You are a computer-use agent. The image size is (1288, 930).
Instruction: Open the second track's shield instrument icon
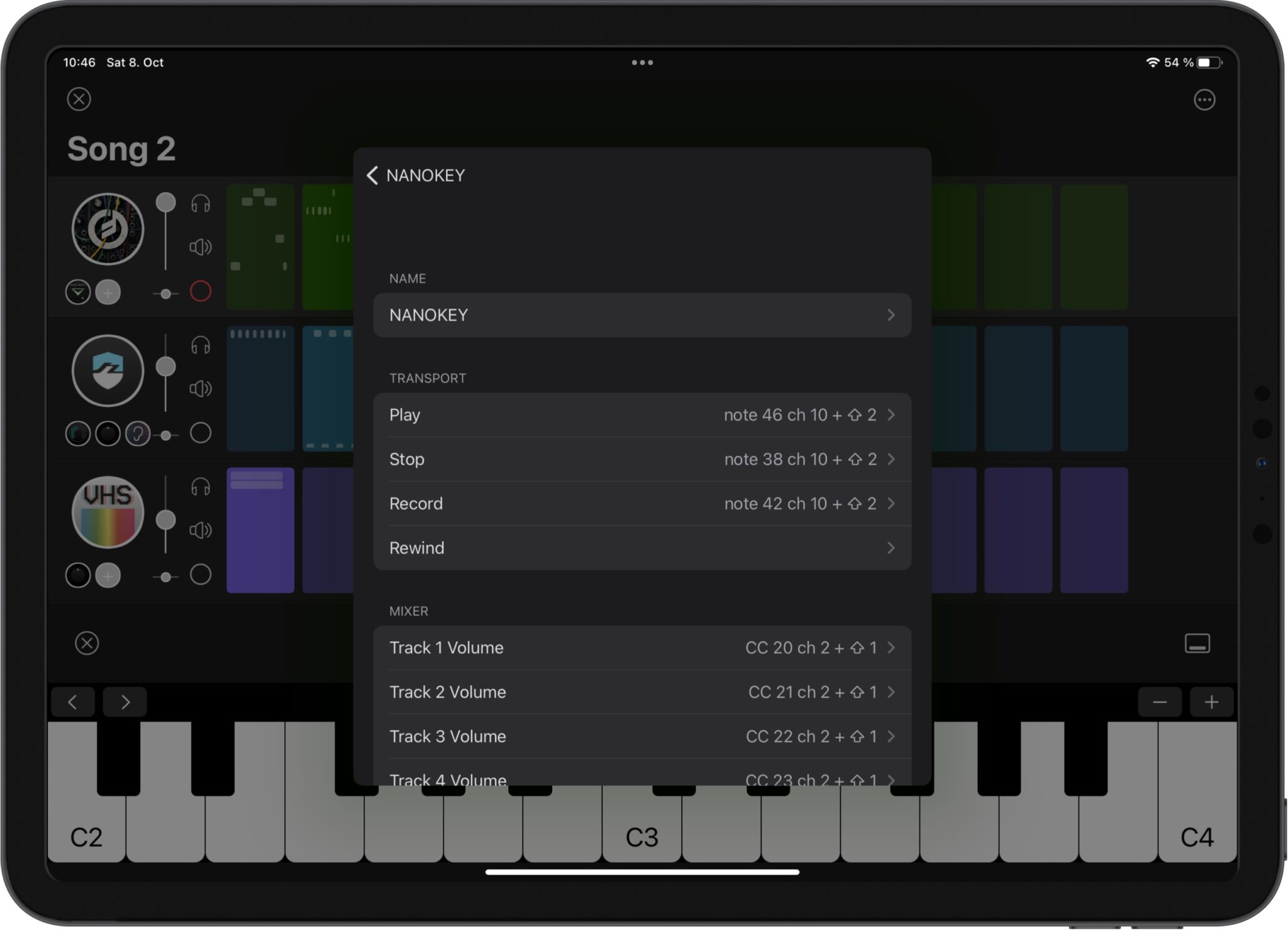[x=108, y=370]
